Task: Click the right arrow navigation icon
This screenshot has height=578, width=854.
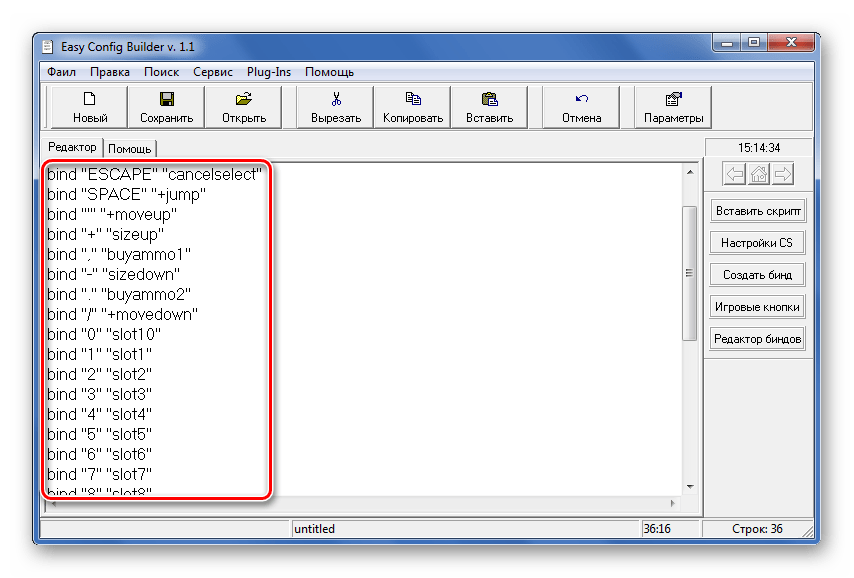Action: click(x=783, y=175)
